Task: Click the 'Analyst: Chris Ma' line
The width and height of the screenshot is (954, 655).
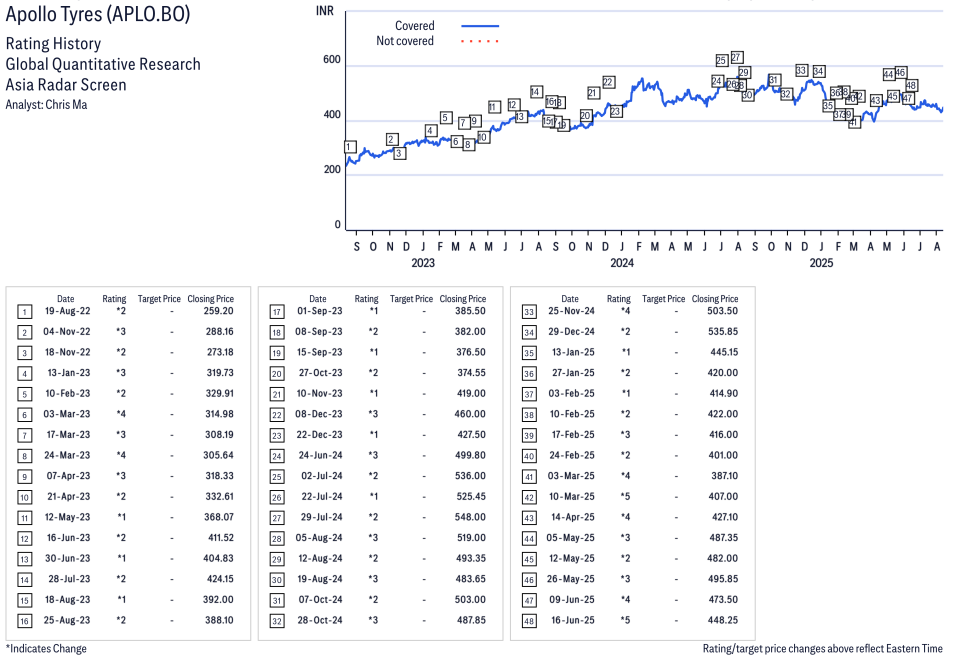Action: click(x=46, y=105)
